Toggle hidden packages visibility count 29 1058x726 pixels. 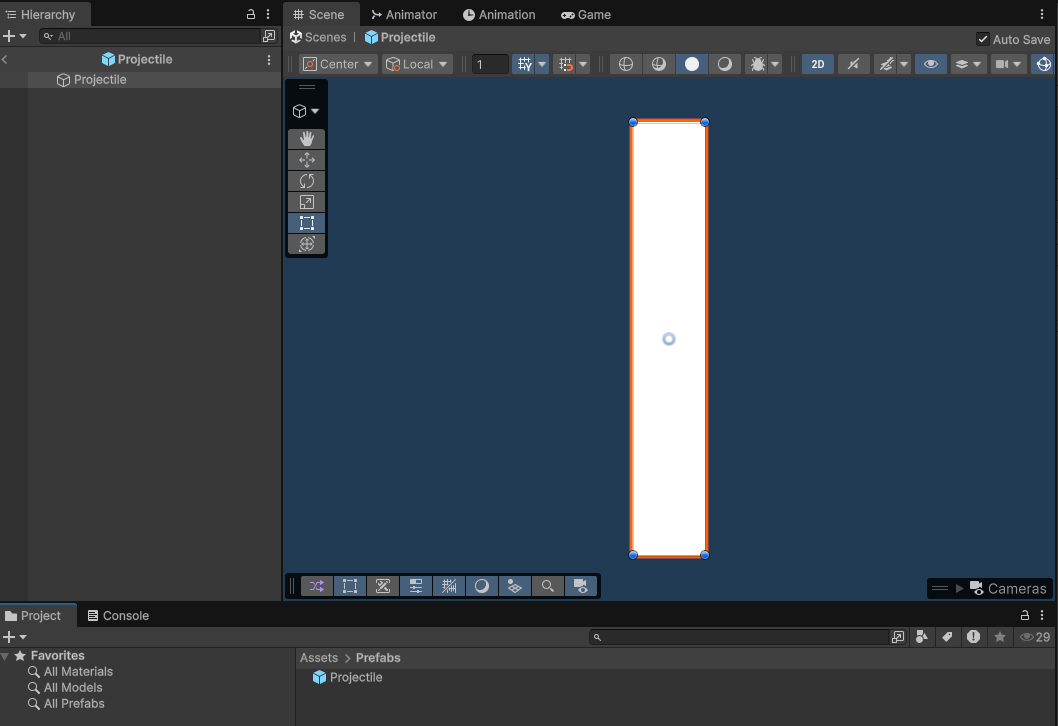pyautogui.click(x=1034, y=637)
